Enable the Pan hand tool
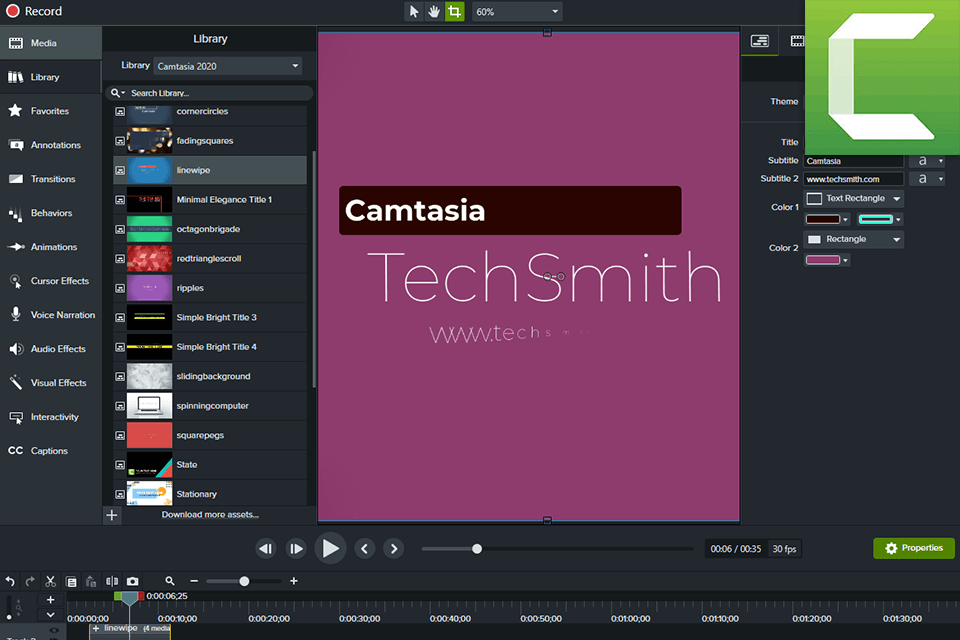This screenshot has height=640, width=960. (434, 11)
